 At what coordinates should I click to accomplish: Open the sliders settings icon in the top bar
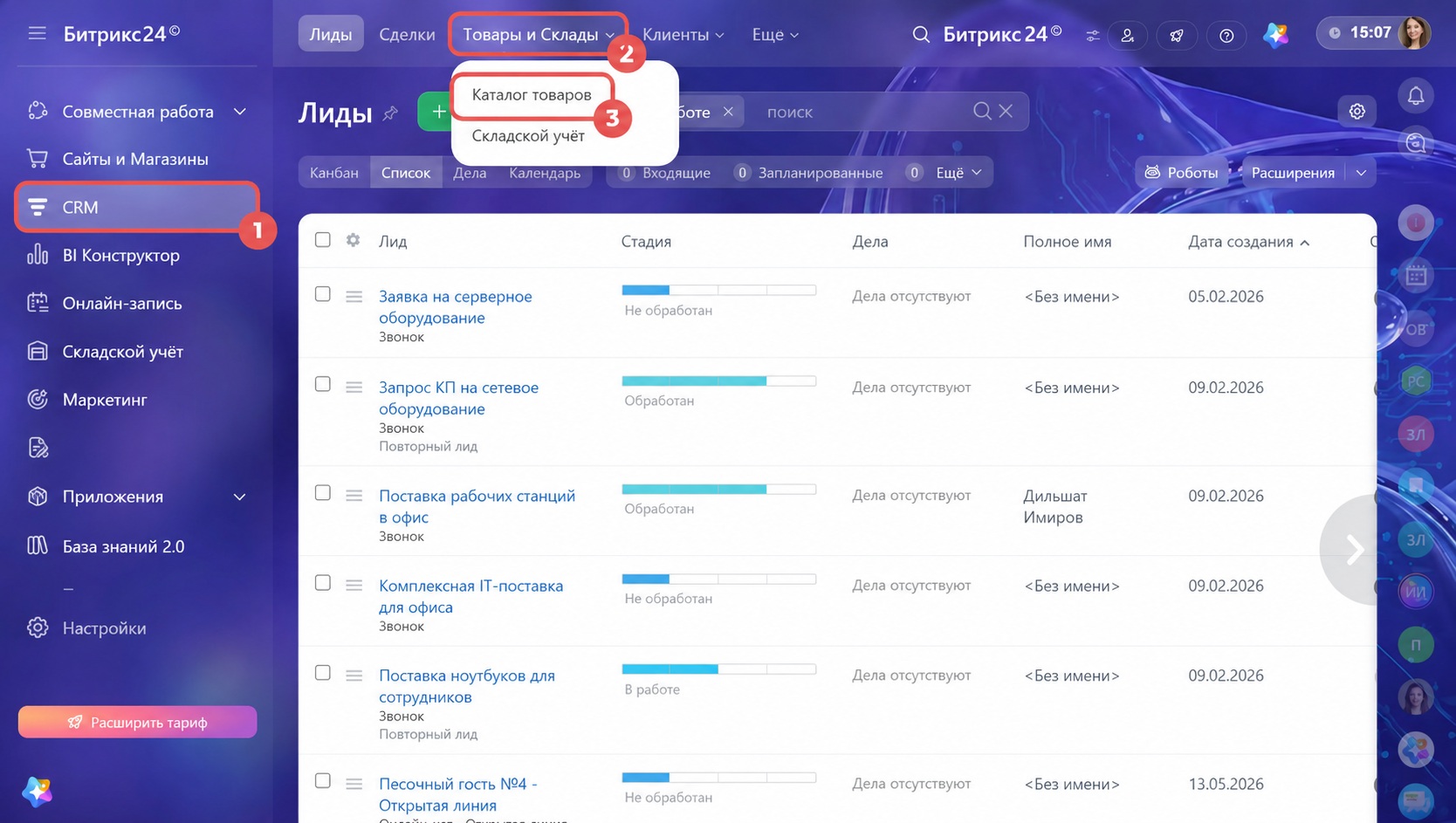click(x=1092, y=36)
